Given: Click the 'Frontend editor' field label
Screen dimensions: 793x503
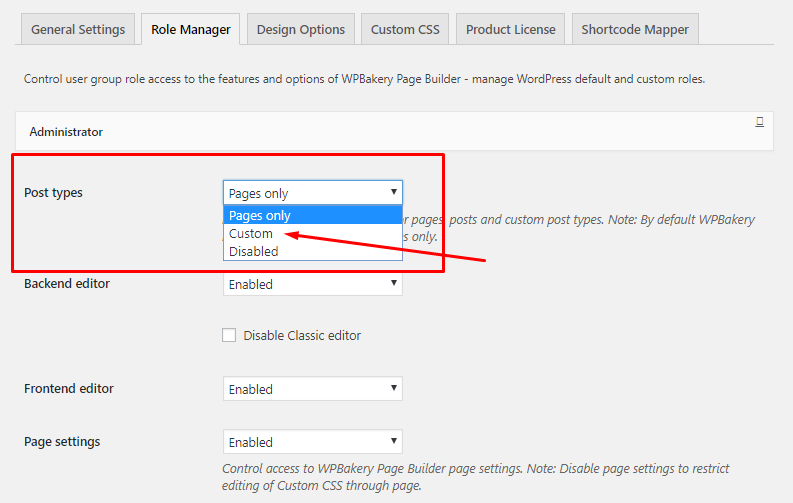Looking at the screenshot, I should pyautogui.click(x=68, y=388).
